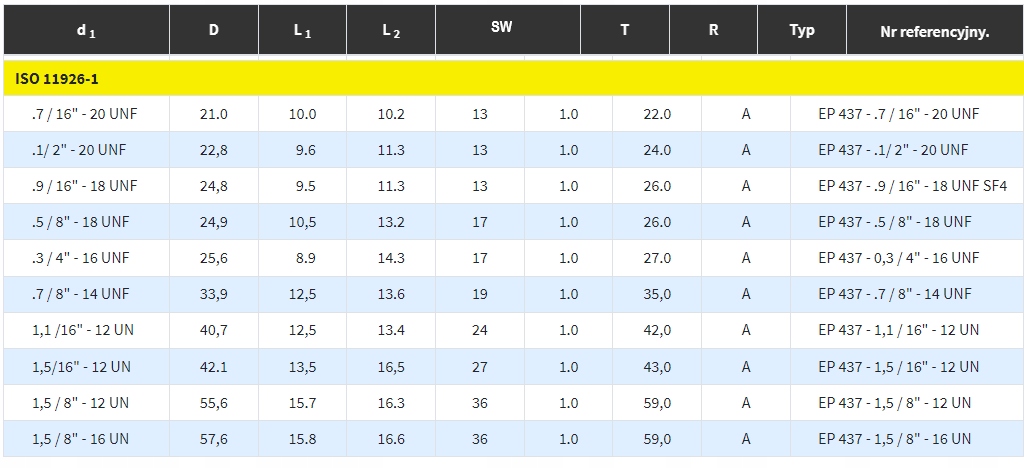Click the 1,1 /16" - 12 UN thread cell

click(x=85, y=330)
